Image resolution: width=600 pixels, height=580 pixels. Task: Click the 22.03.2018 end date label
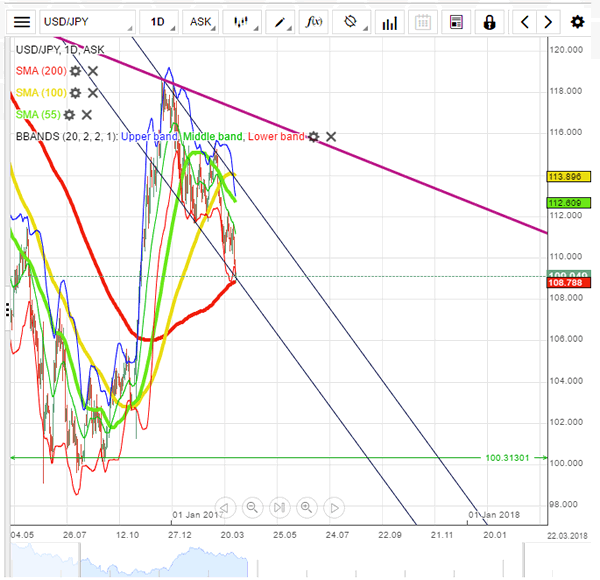point(567,536)
